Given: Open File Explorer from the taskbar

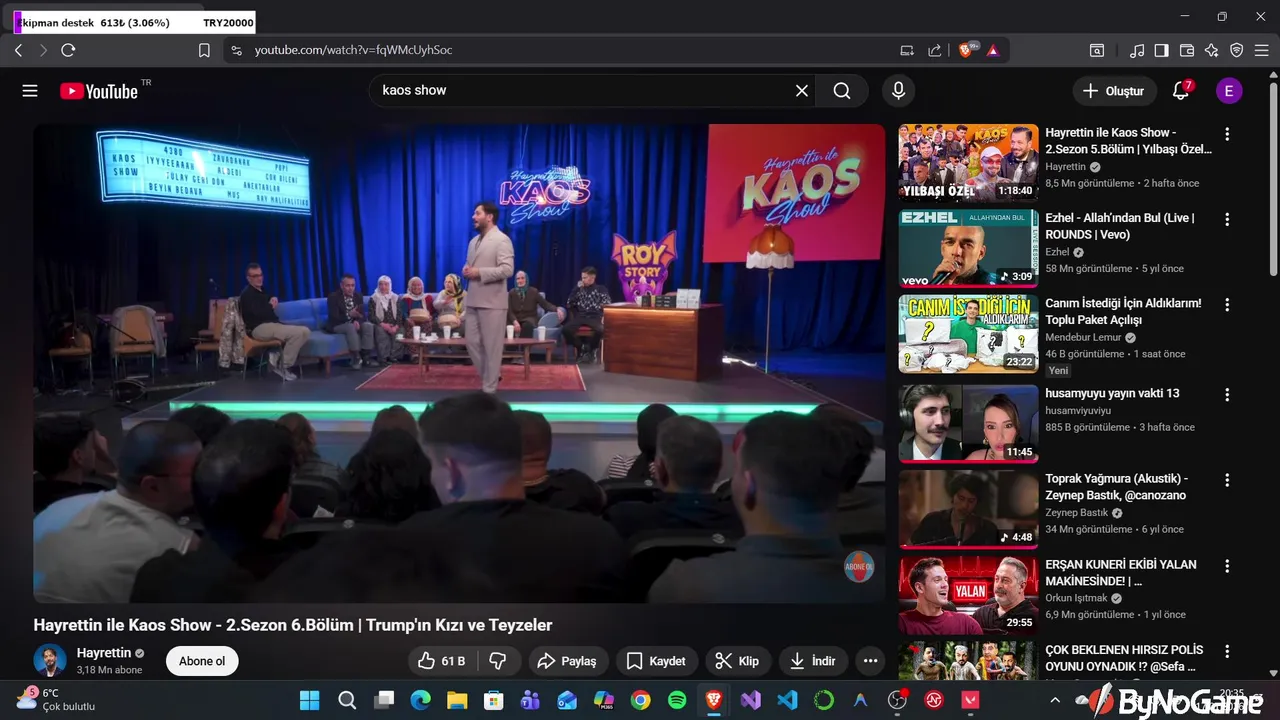Looking at the screenshot, I should (457, 700).
